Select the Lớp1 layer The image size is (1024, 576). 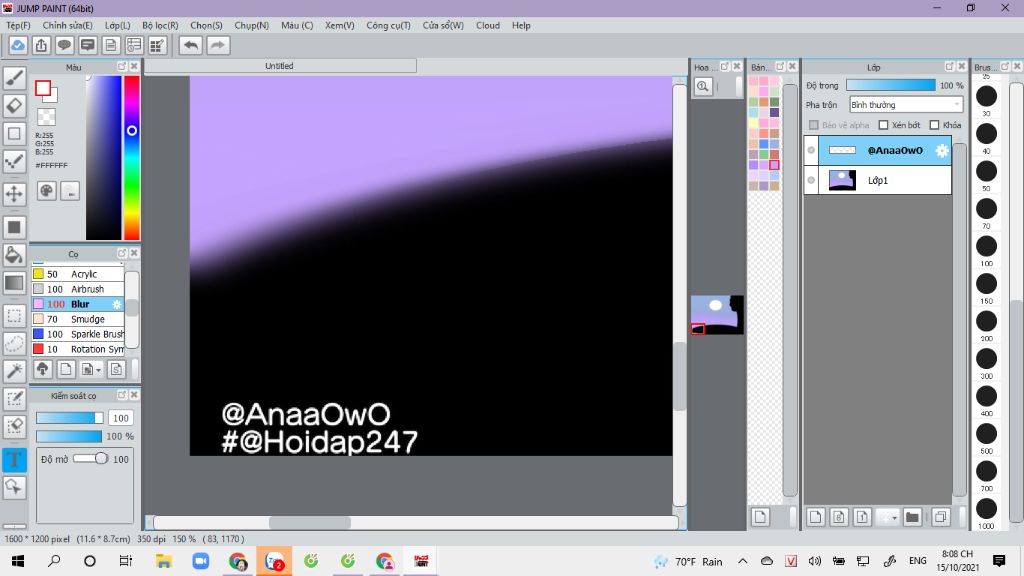point(877,180)
